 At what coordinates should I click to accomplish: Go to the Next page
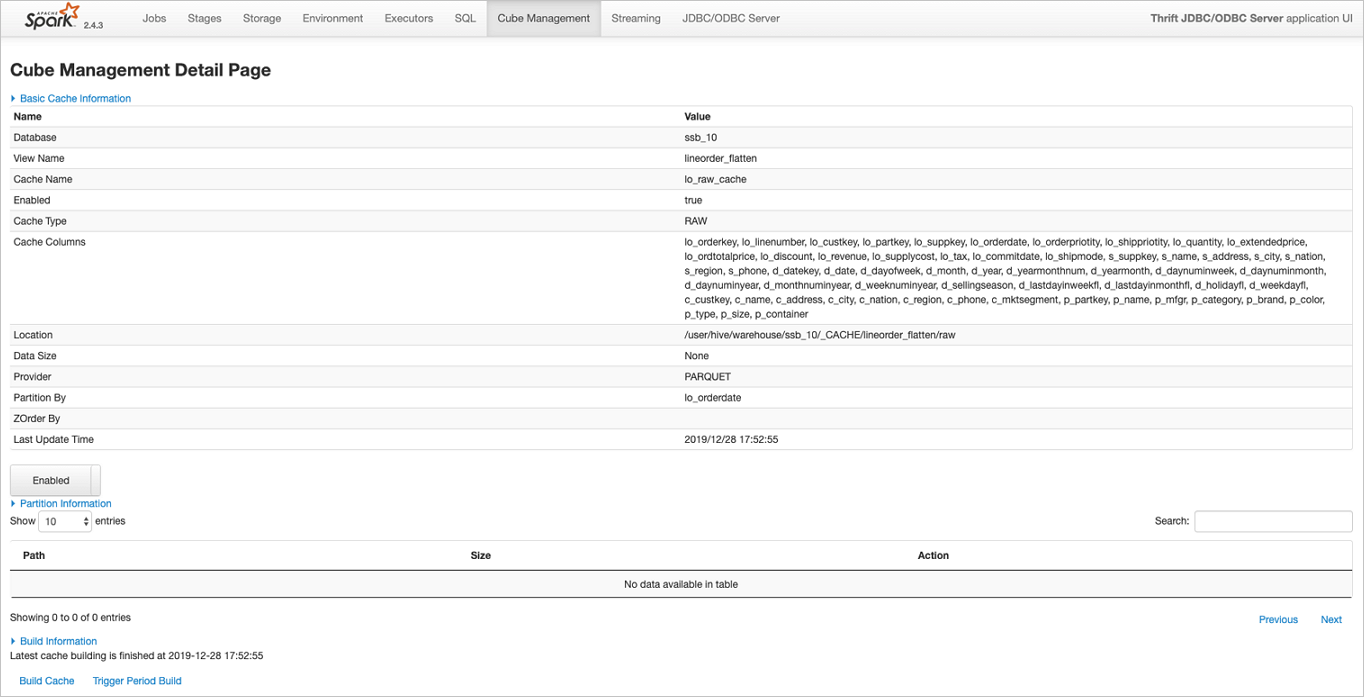tap(1331, 619)
